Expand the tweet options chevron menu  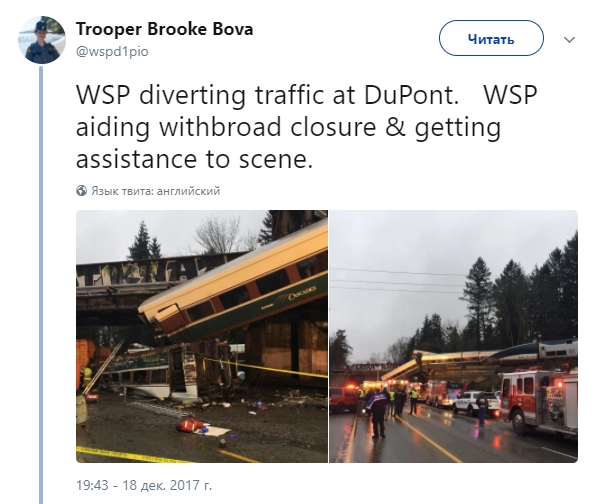569,39
